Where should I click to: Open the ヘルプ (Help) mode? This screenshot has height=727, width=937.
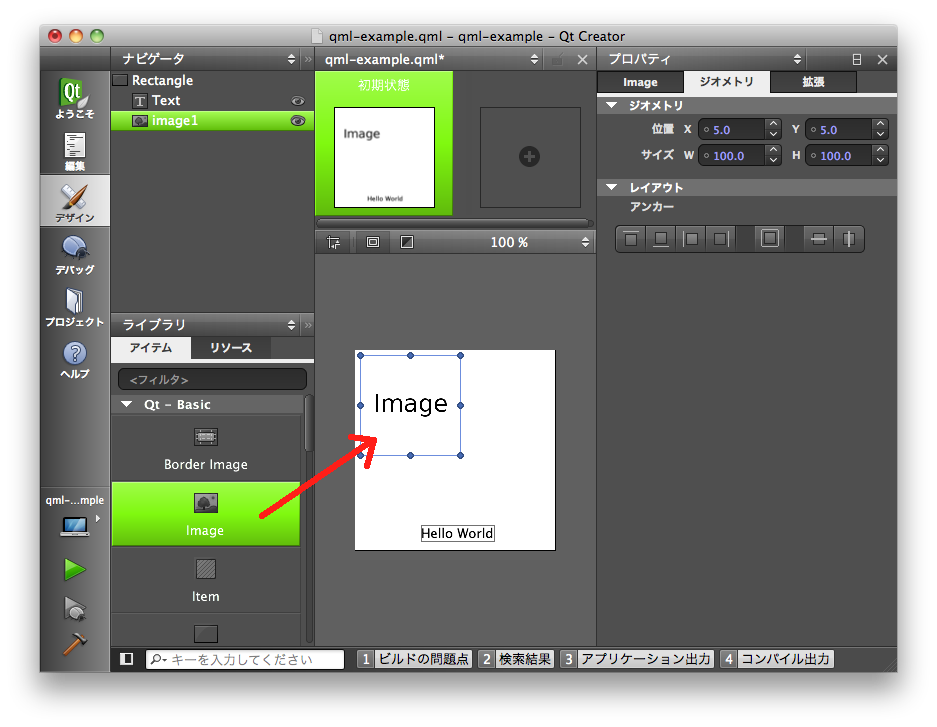click(75, 359)
